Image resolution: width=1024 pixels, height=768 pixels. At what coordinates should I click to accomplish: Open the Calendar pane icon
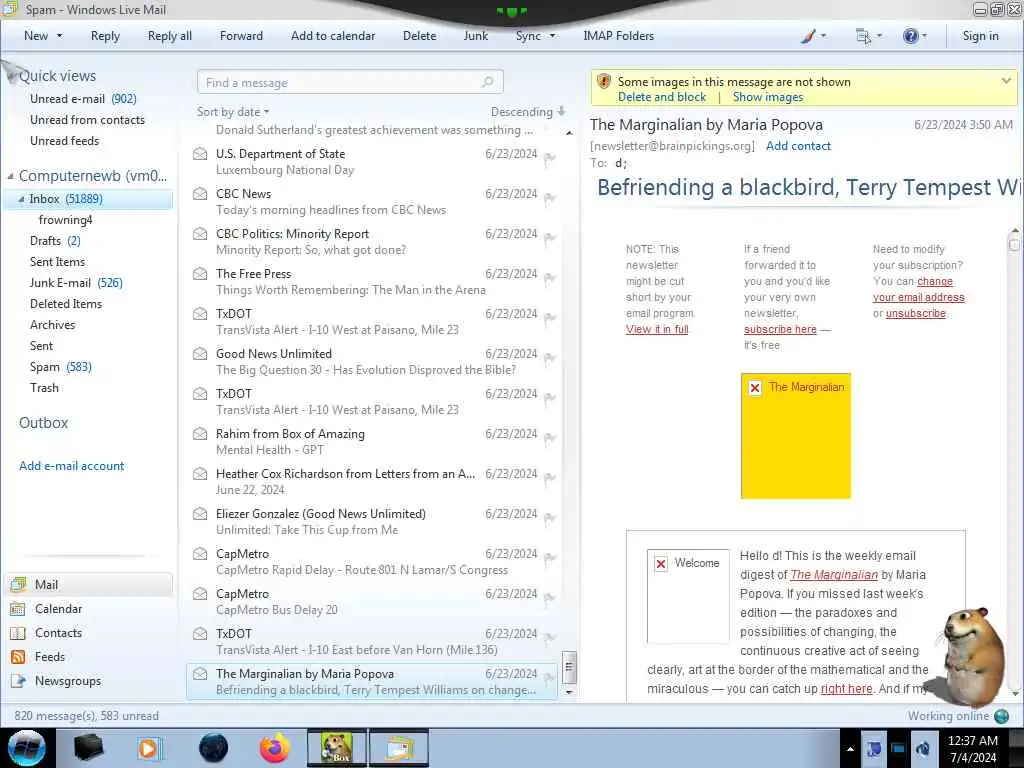[x=18, y=609]
